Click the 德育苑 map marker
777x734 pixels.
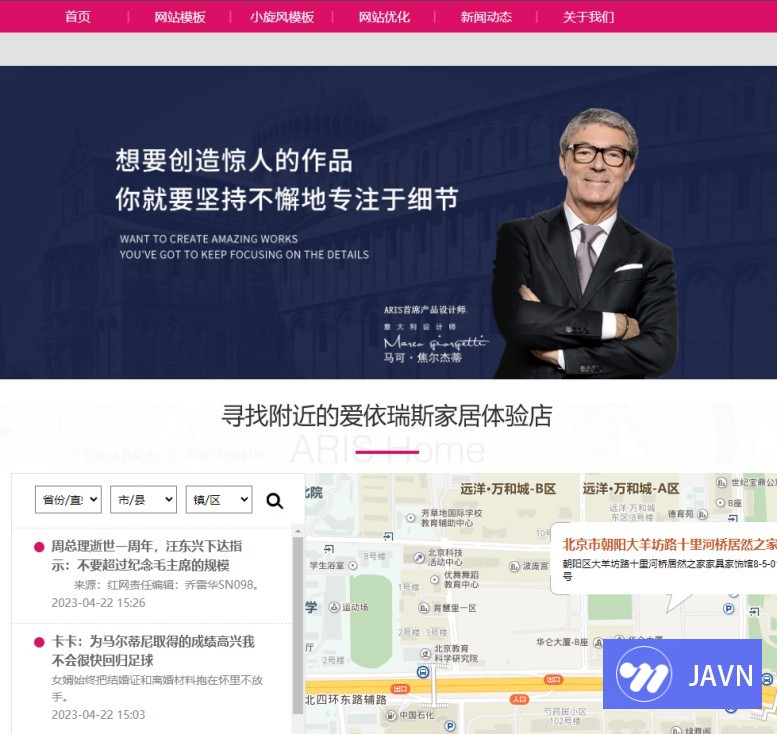[702, 514]
